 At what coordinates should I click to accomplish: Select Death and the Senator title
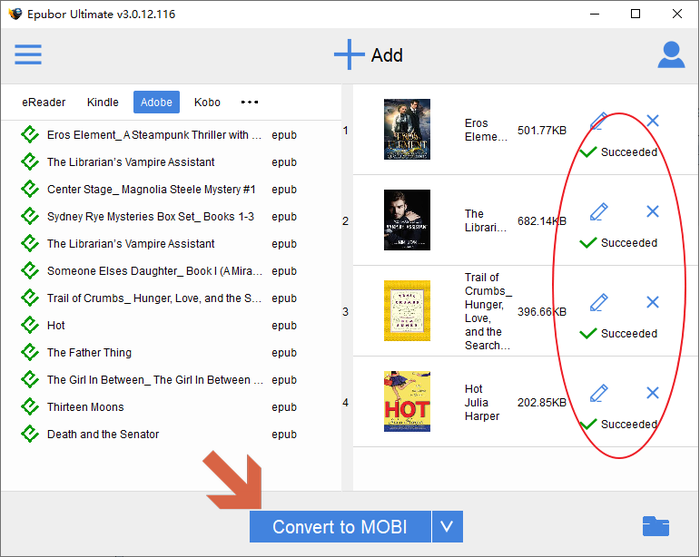[x=103, y=434]
